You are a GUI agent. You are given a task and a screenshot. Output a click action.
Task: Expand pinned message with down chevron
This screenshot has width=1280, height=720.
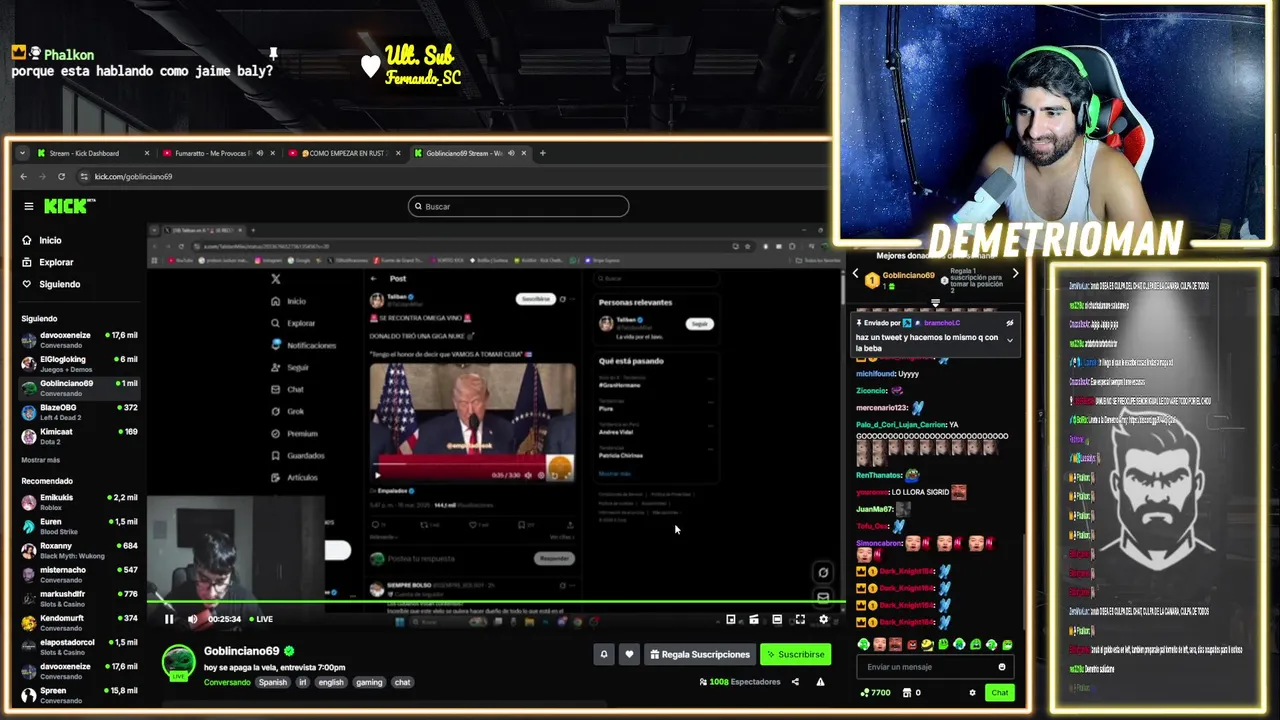tap(1009, 340)
